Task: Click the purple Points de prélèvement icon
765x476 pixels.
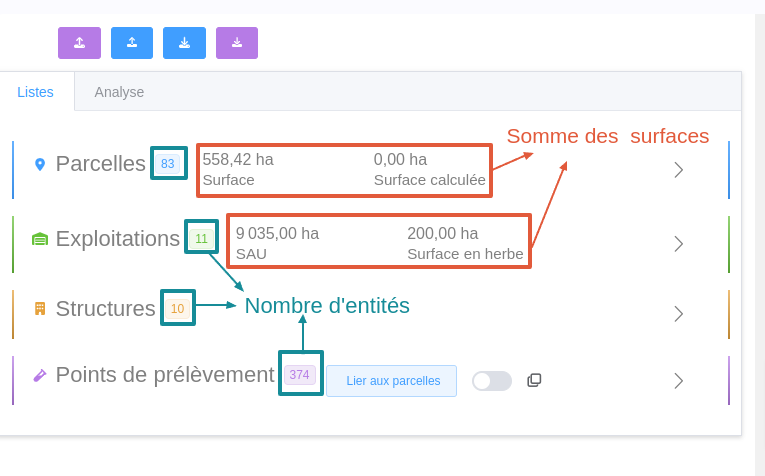Action: [x=40, y=375]
